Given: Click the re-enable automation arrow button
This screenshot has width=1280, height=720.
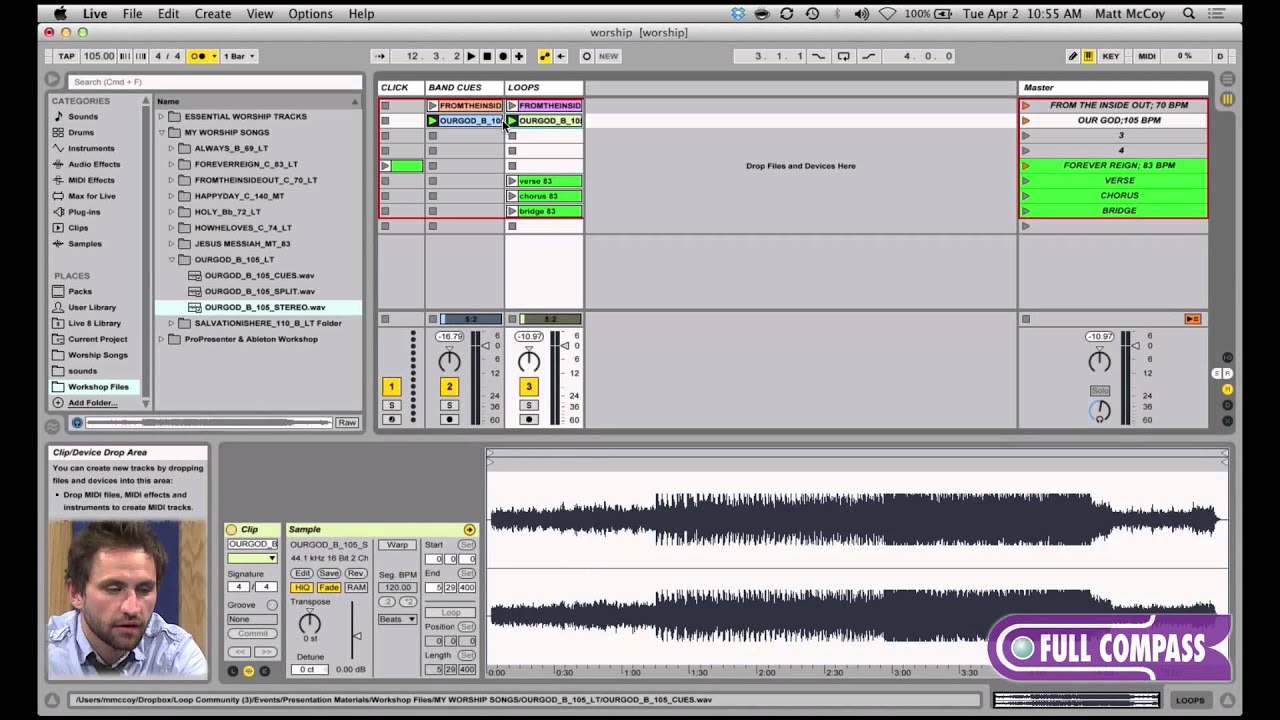Looking at the screenshot, I should tap(561, 56).
